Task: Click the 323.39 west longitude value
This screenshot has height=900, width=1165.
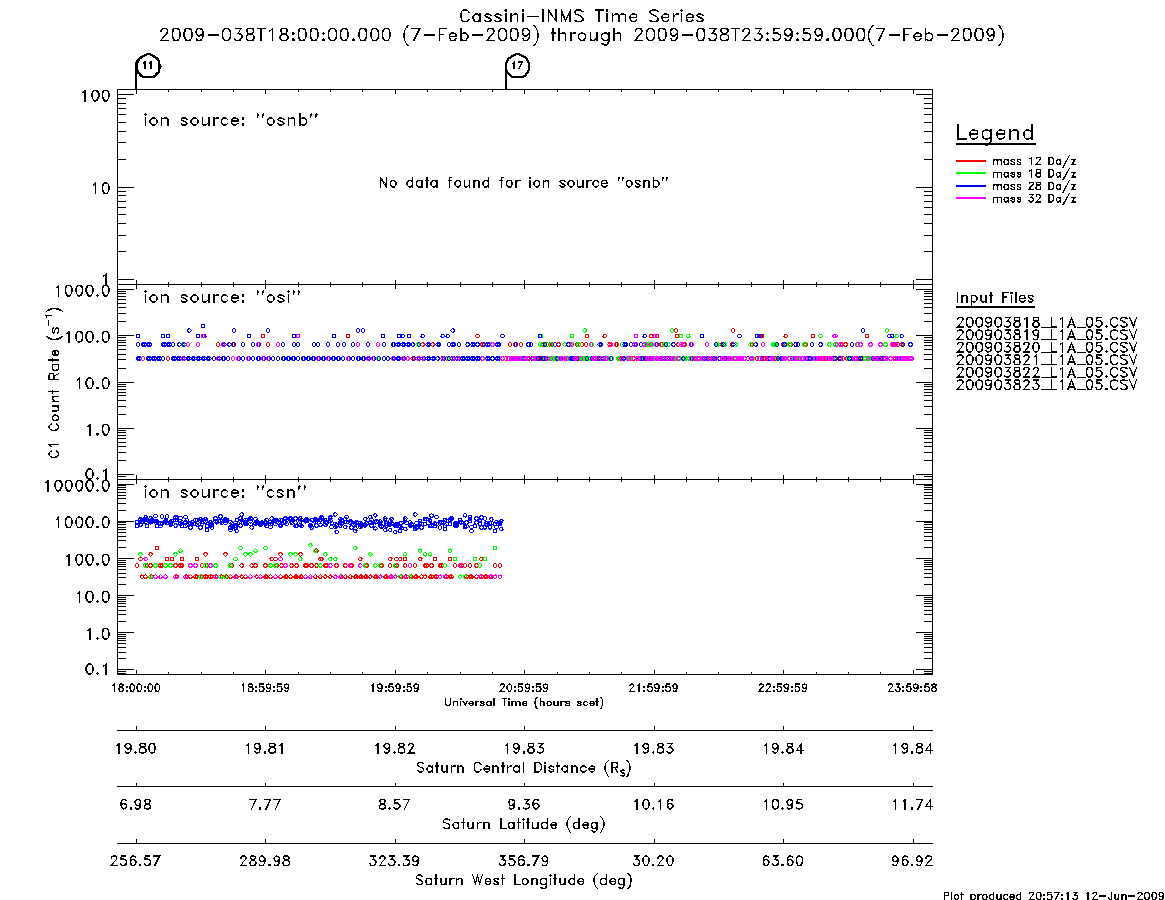Action: click(395, 861)
